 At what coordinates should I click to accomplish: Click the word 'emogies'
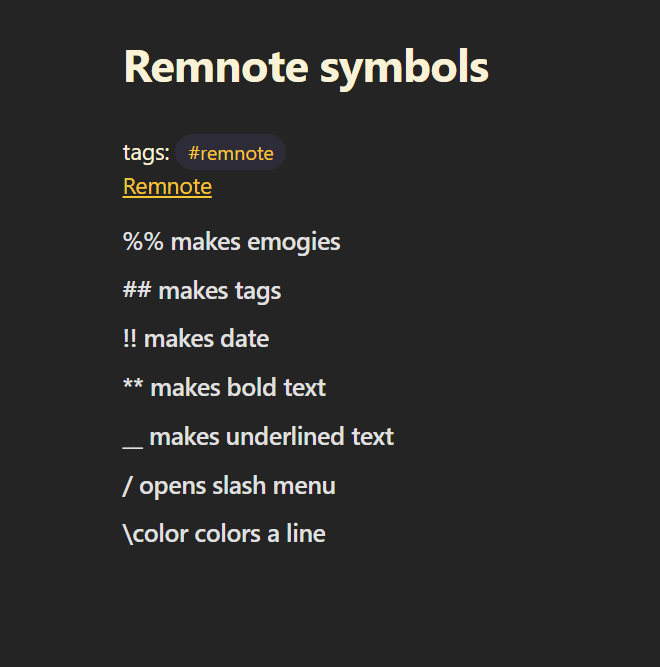pyautogui.click(x=294, y=243)
